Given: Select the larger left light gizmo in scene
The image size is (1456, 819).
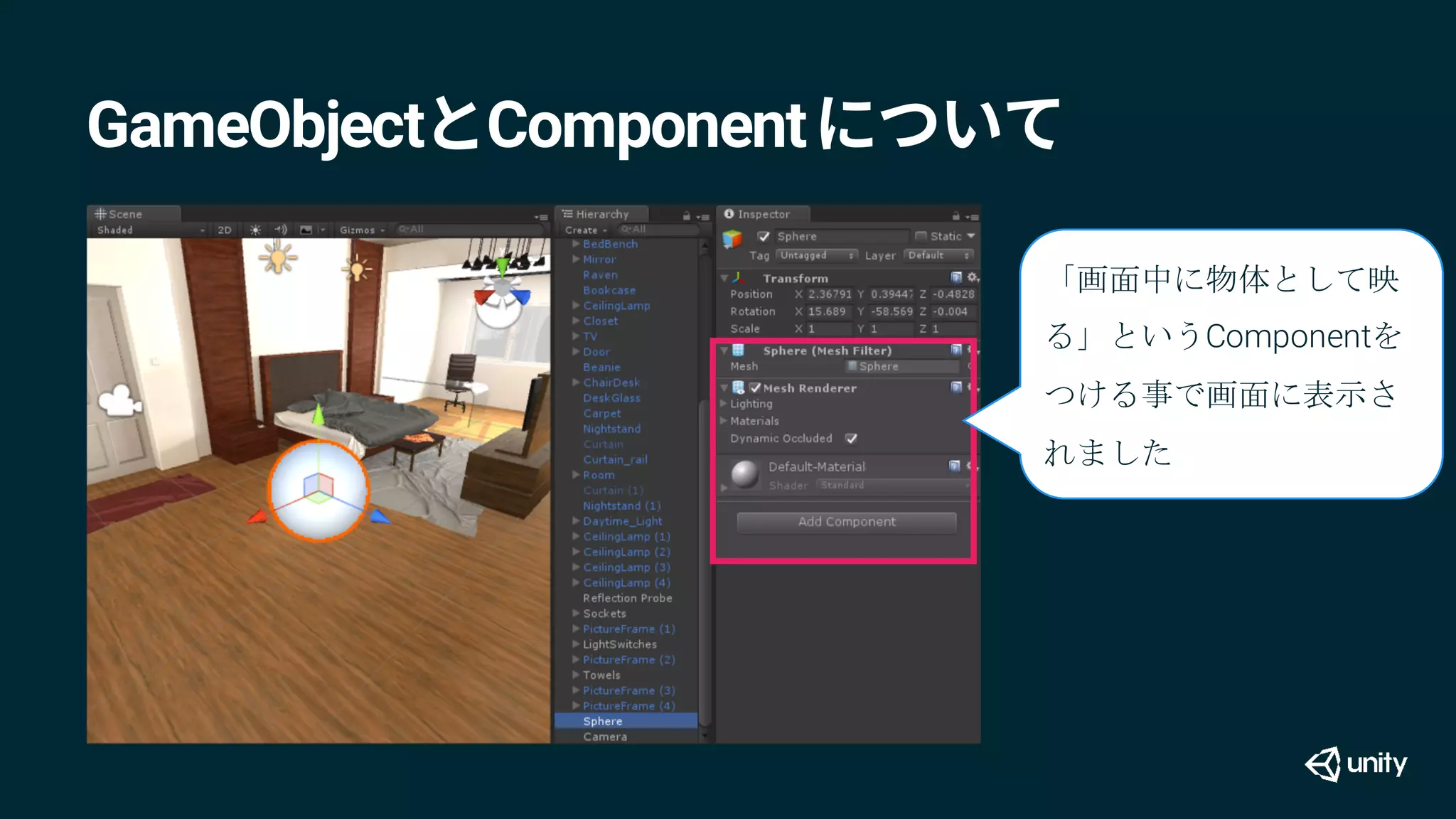Looking at the screenshot, I should [x=278, y=257].
